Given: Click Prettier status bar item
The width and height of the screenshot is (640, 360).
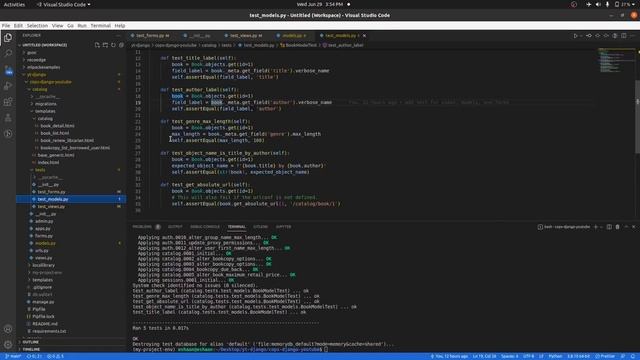Looking at the screenshot, I should pos(605,356).
